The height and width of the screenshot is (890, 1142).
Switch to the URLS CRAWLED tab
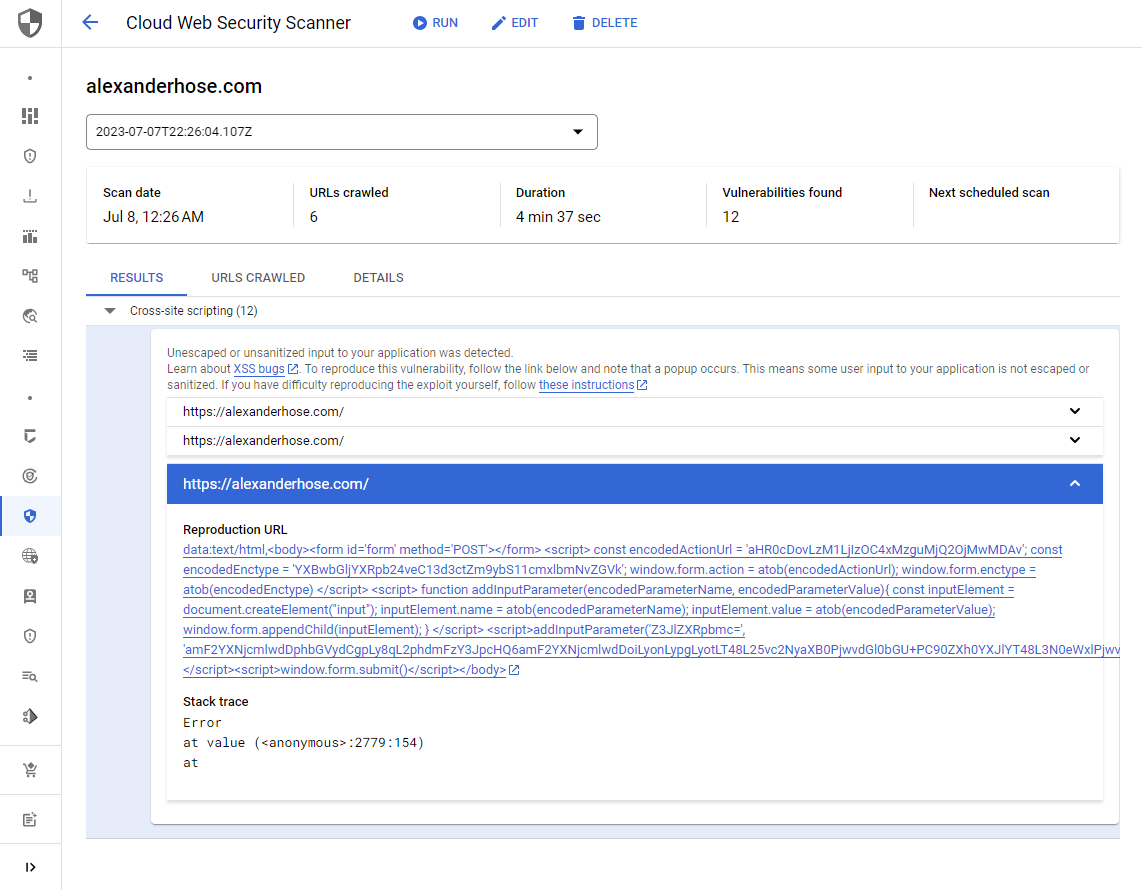pyautogui.click(x=258, y=277)
